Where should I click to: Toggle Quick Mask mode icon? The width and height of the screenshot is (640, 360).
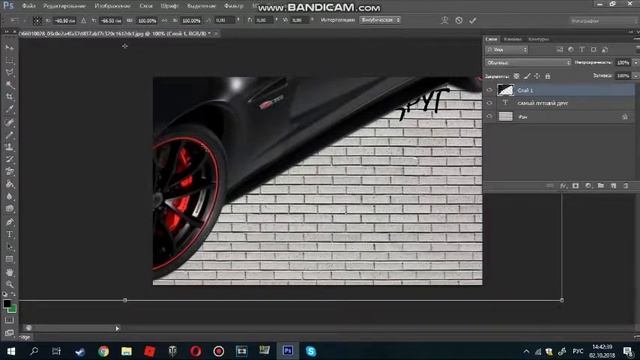(9, 320)
